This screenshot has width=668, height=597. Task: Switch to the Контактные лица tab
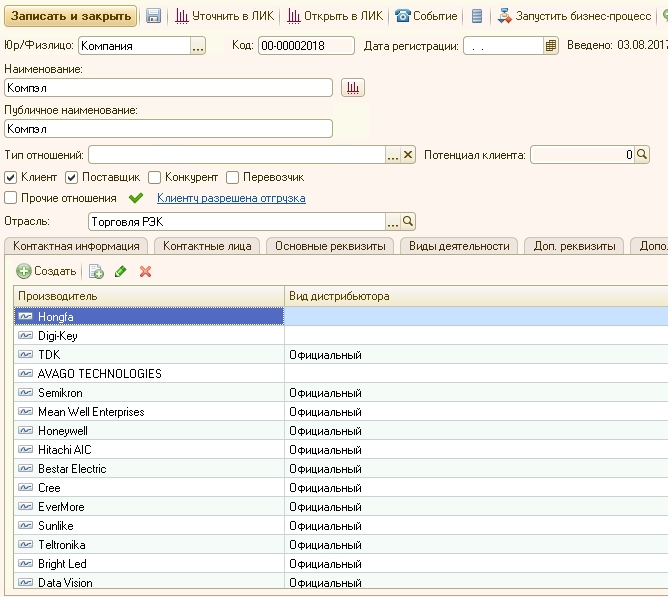(208, 245)
